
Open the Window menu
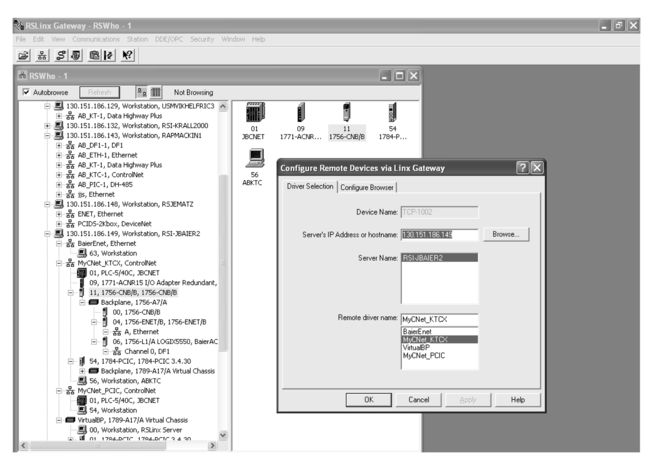click(x=233, y=39)
